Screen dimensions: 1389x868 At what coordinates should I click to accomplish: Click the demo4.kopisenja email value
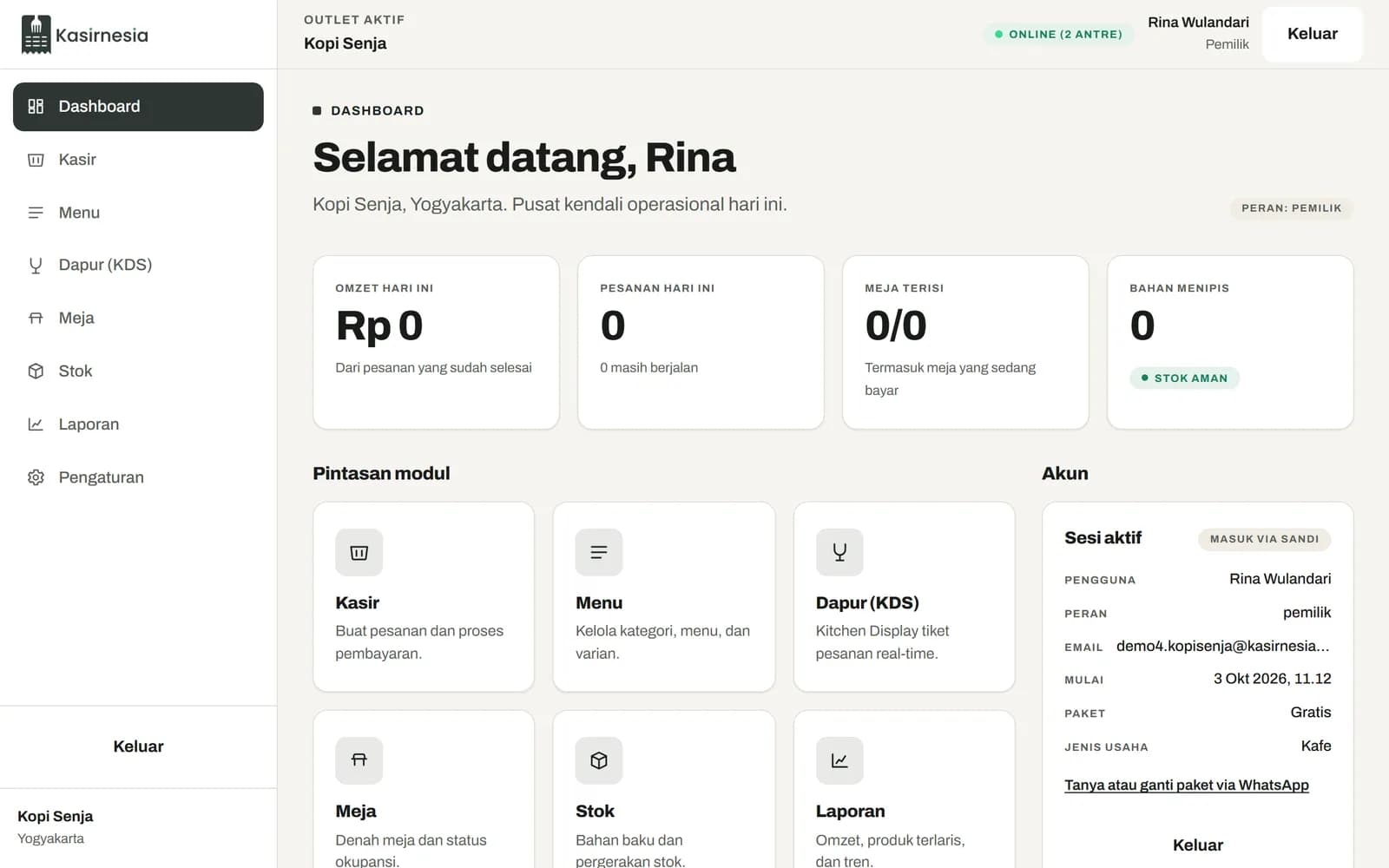pyautogui.click(x=1223, y=646)
